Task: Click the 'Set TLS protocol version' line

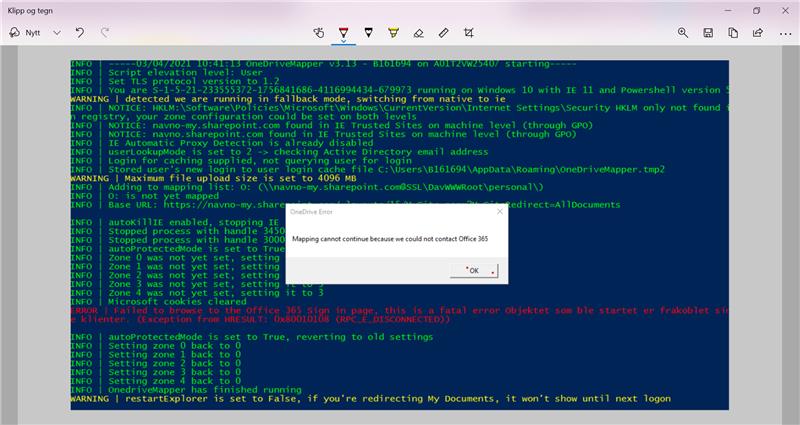Action: point(175,81)
